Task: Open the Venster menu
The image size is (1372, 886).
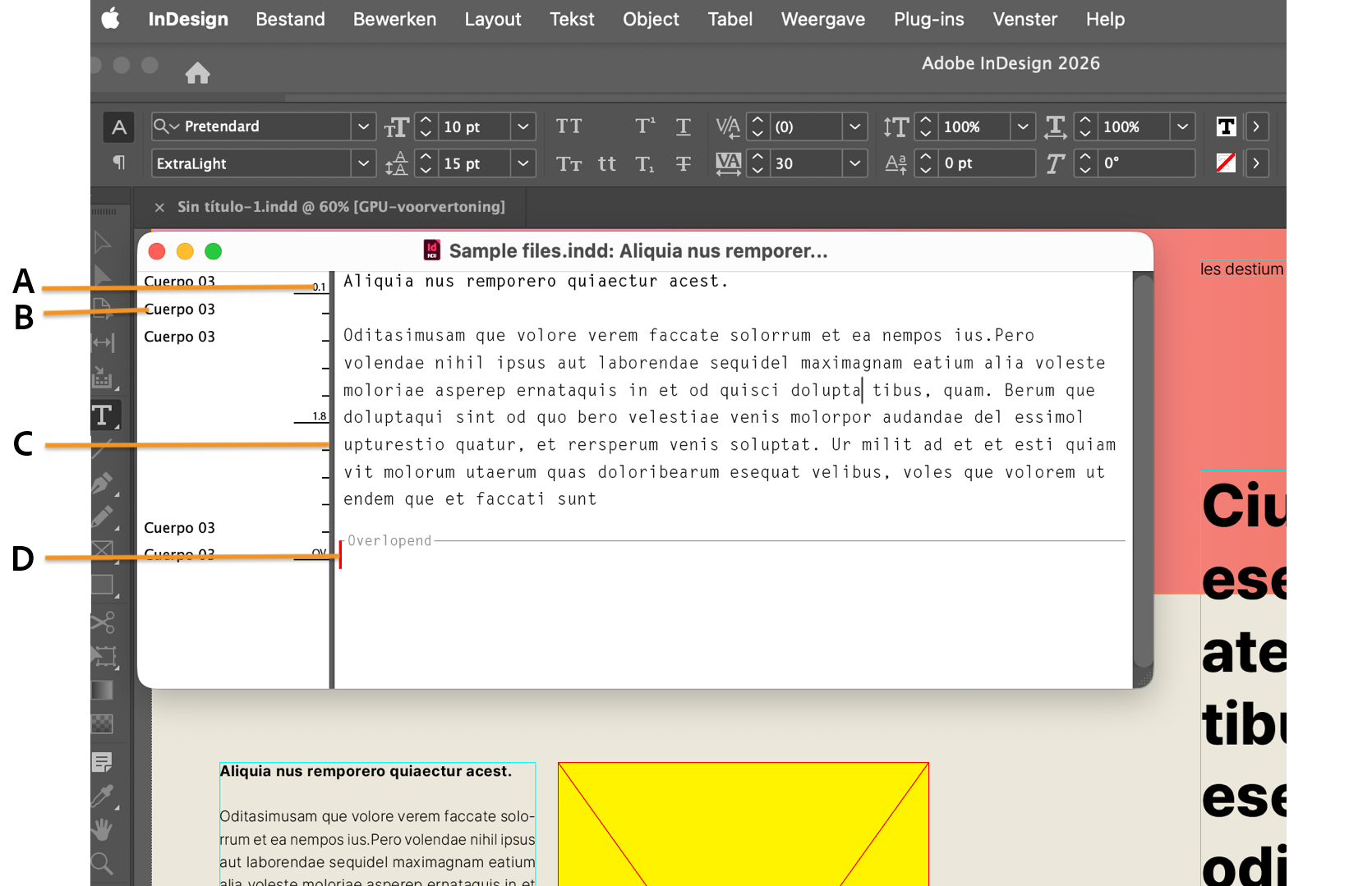Action: point(1024,19)
